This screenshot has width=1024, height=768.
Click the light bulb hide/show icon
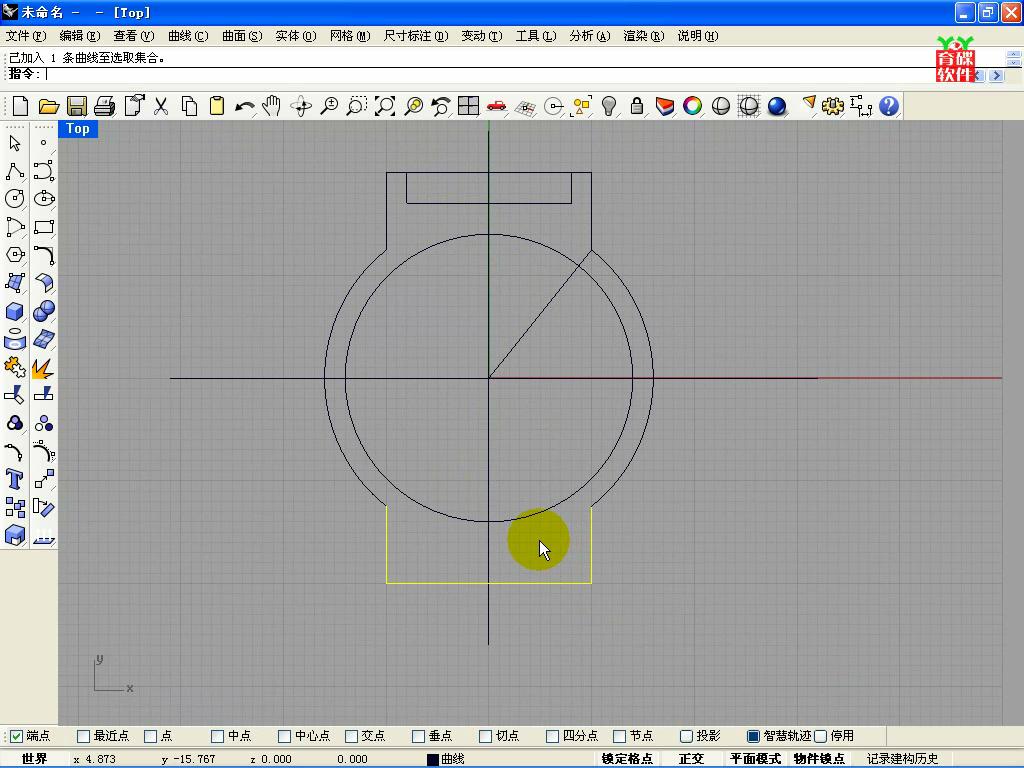point(609,106)
